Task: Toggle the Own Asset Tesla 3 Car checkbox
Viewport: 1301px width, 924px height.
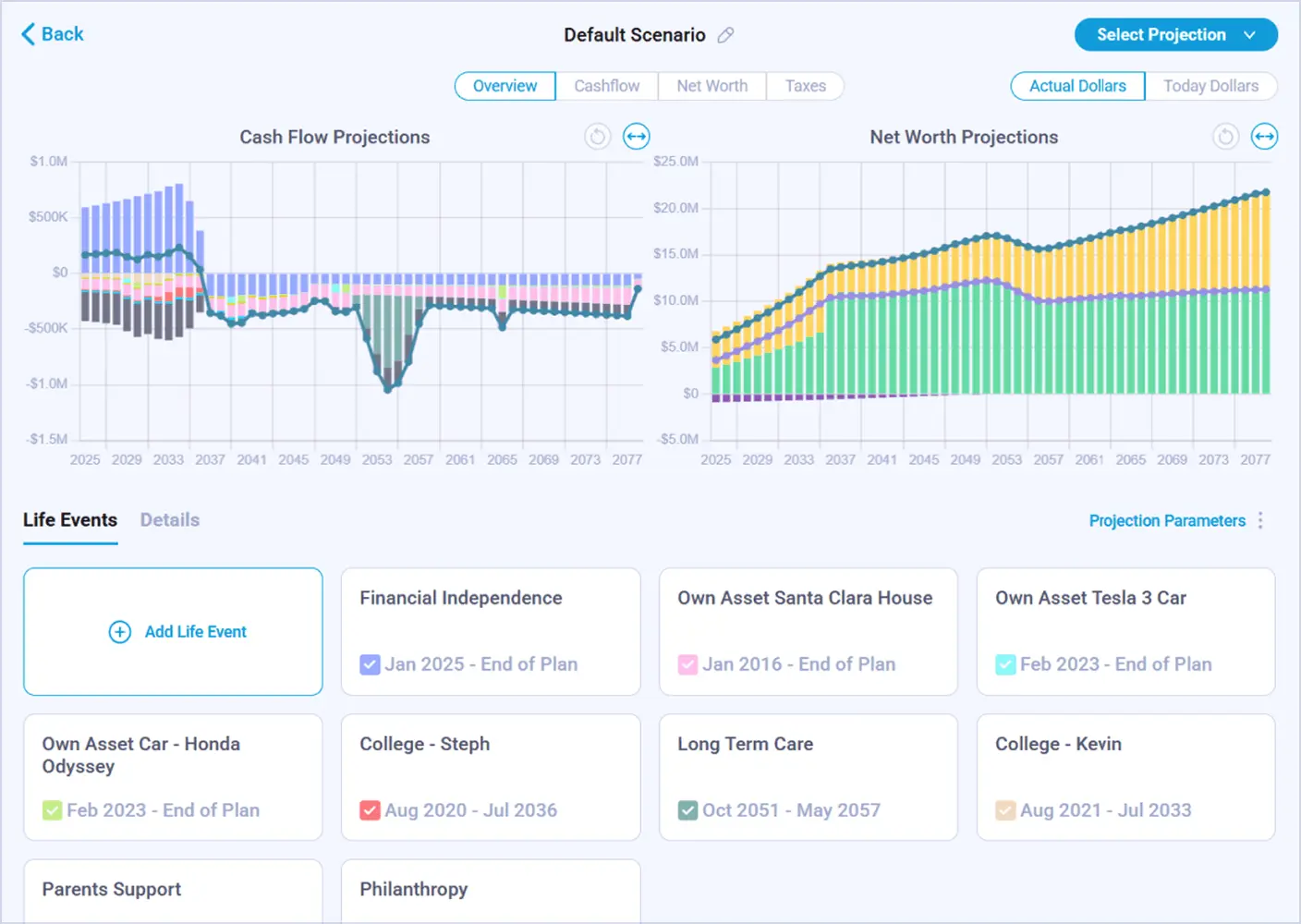Action: pos(1005,664)
